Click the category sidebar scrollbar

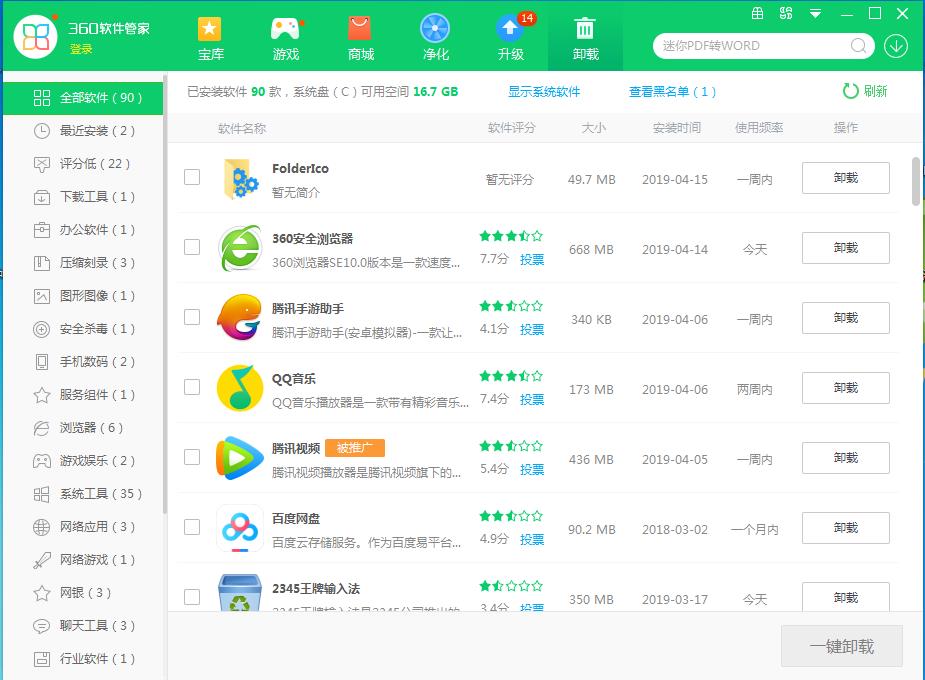(165, 295)
